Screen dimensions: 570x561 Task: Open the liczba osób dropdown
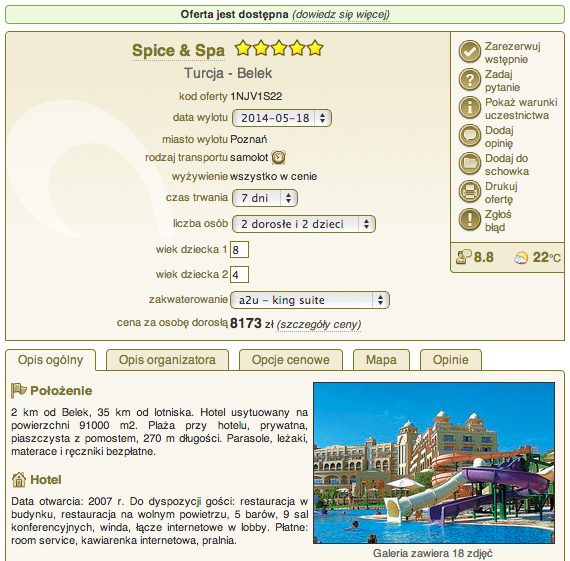[x=304, y=224]
